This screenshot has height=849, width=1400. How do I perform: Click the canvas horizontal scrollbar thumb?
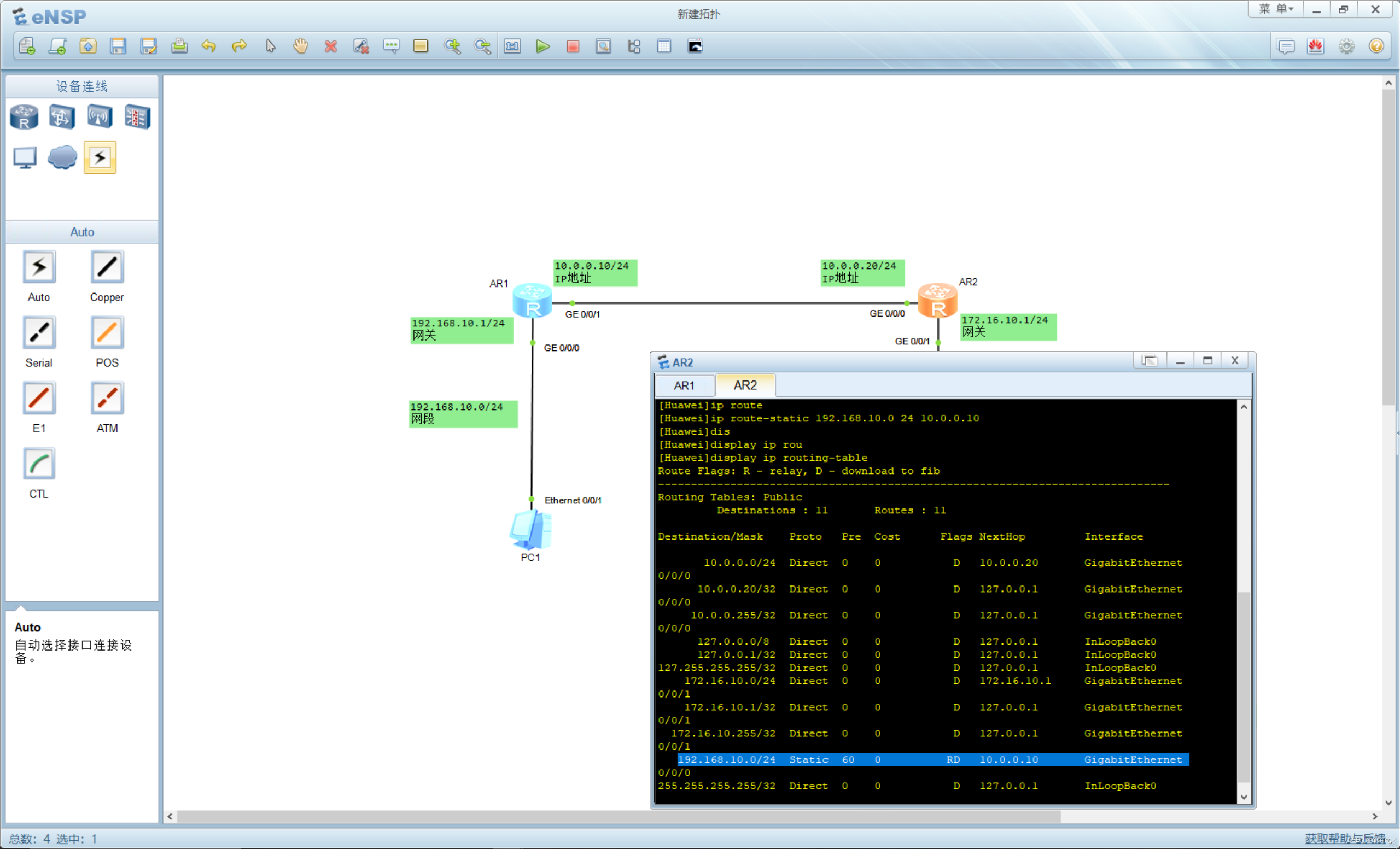pyautogui.click(x=618, y=816)
